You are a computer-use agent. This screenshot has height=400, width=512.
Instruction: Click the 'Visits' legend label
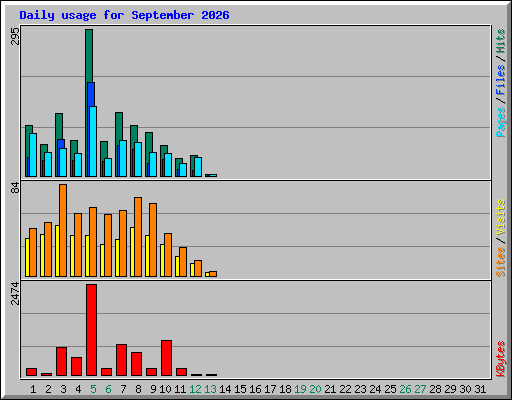[500, 217]
